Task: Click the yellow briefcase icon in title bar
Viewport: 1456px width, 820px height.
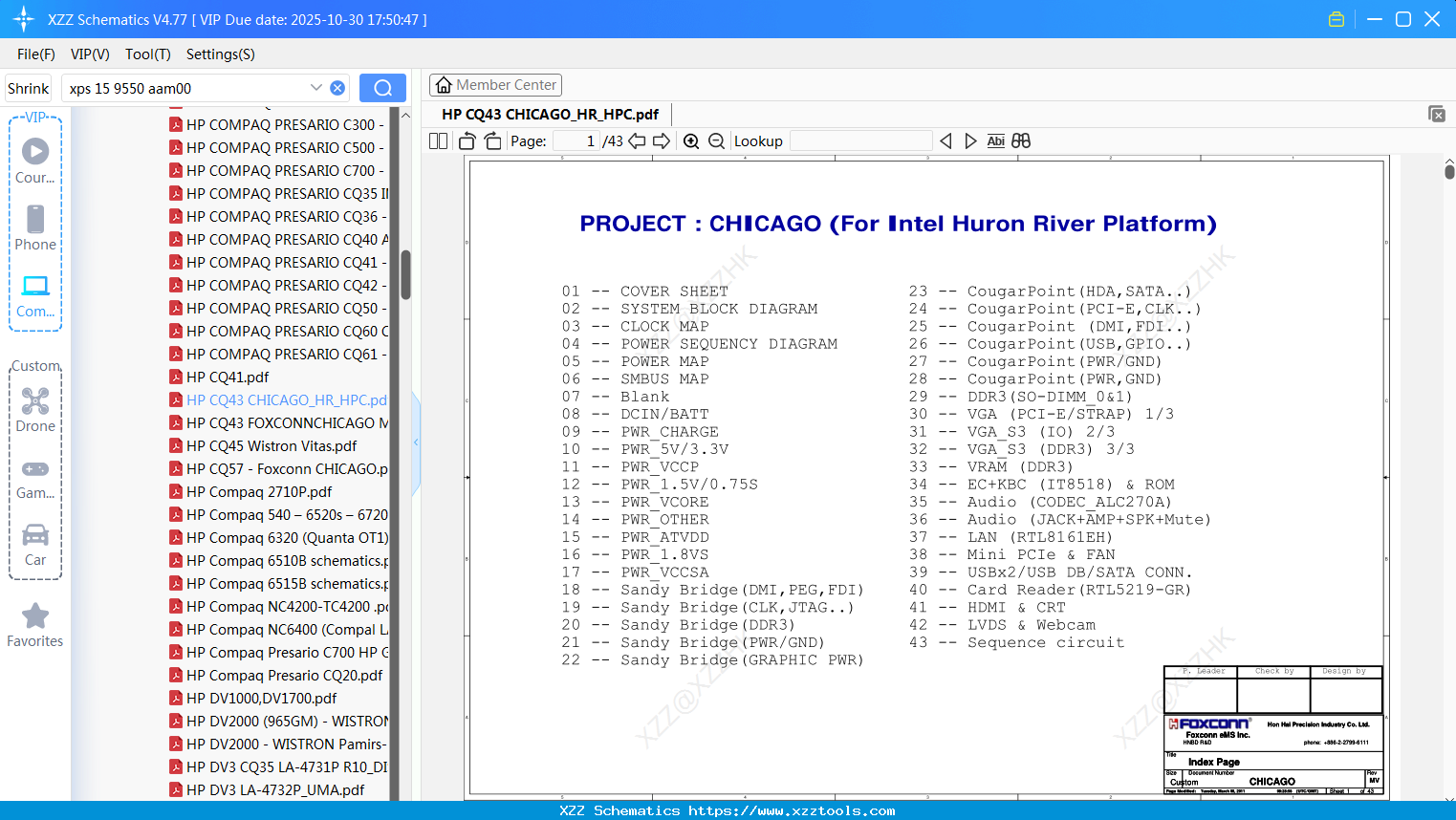Action: click(1336, 19)
